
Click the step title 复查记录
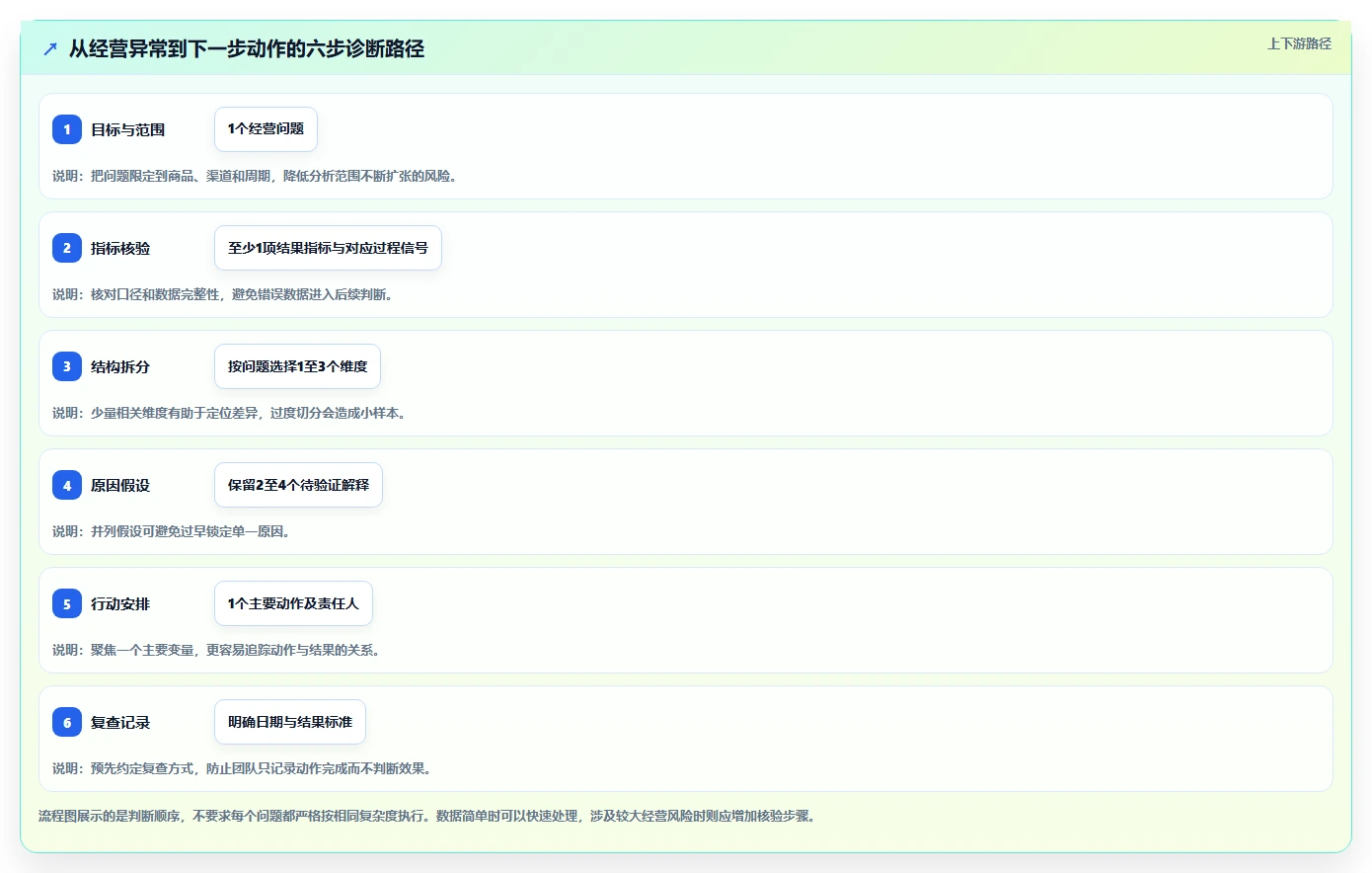[x=120, y=722]
